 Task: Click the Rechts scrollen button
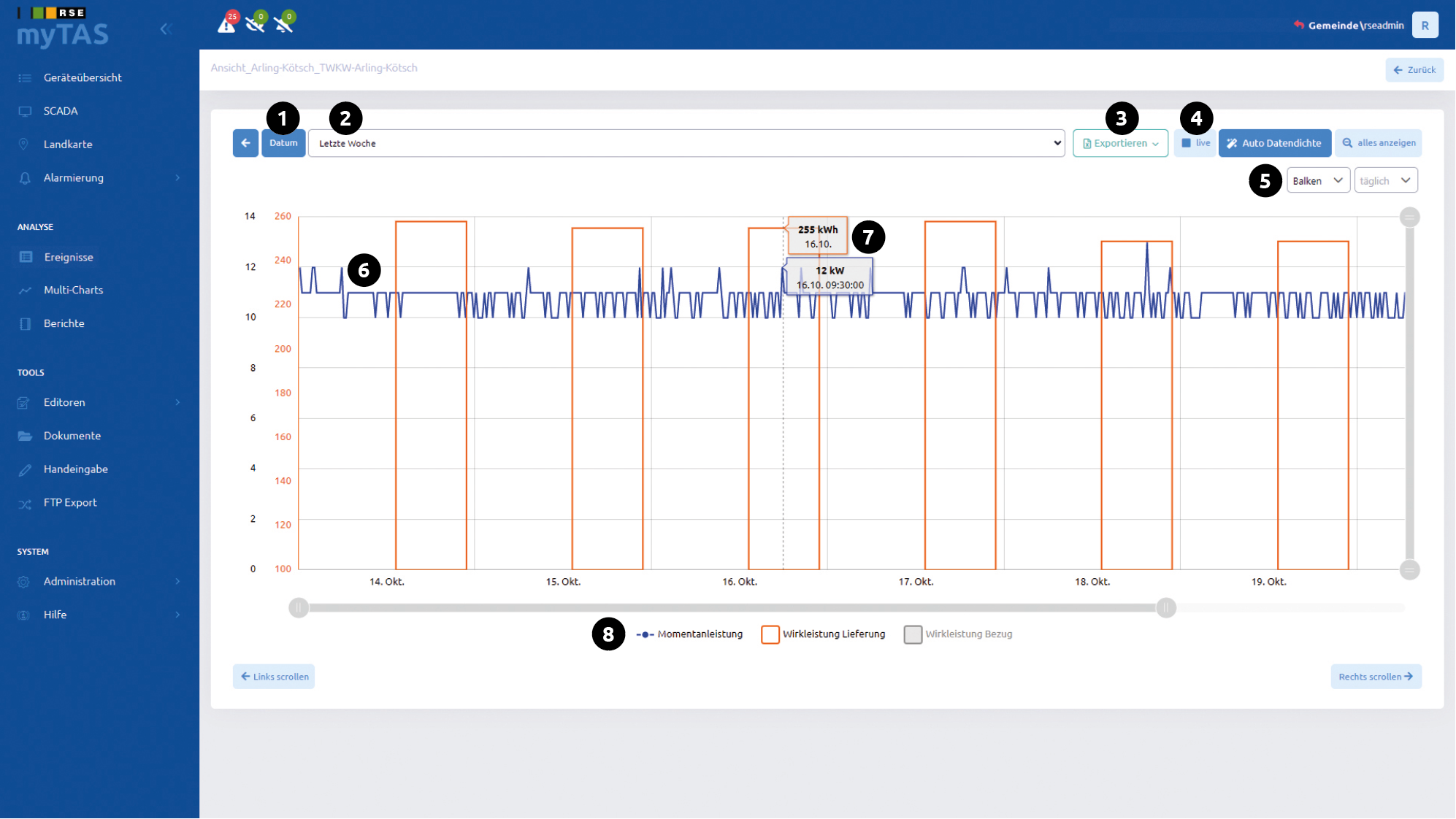(1376, 677)
